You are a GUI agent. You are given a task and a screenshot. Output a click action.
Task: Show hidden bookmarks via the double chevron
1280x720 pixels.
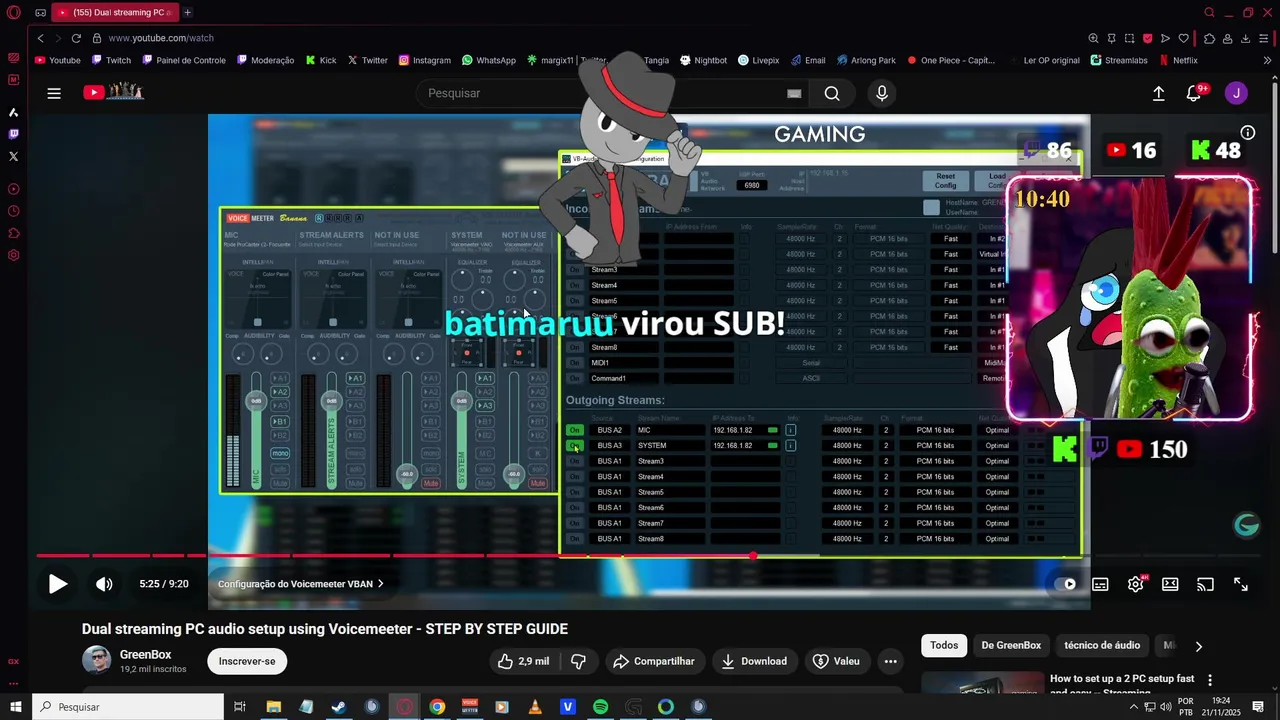pyautogui.click(x=1267, y=60)
